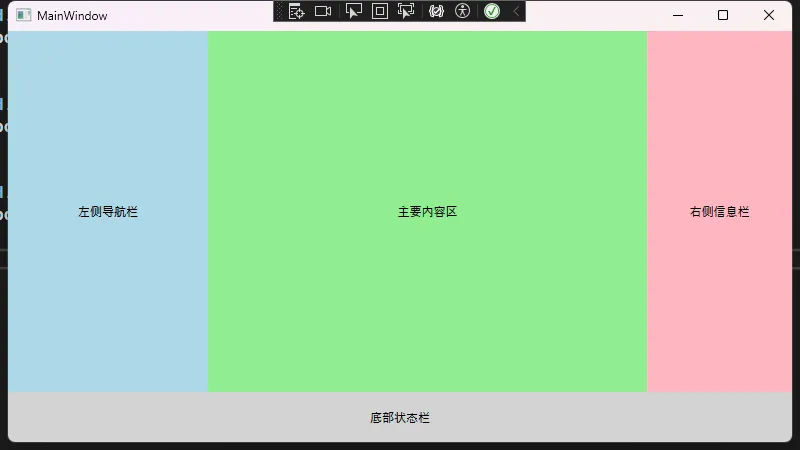Image resolution: width=800 pixels, height=450 pixels.
Task: Select the pink 右侧信息栏 panel
Action: [719, 212]
